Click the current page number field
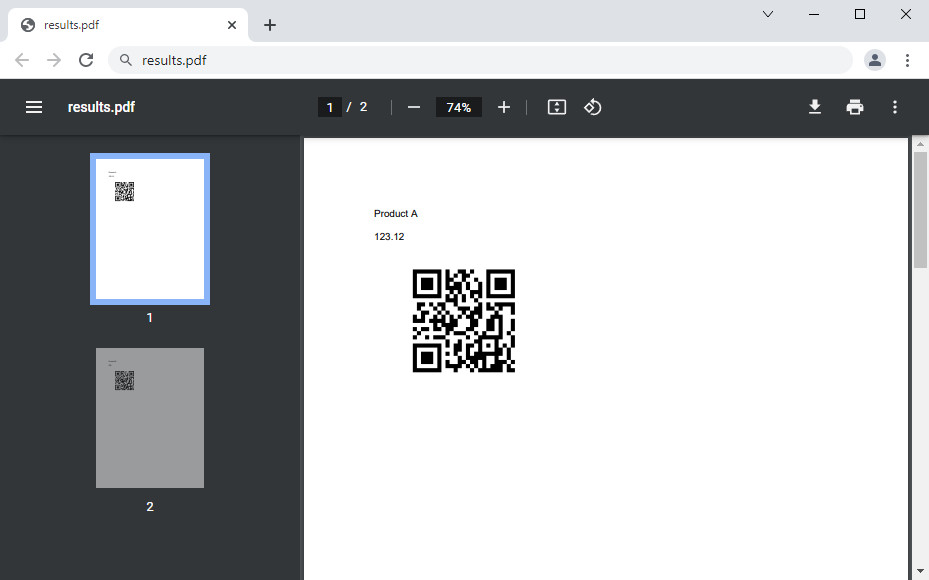Screen dimensions: 929x580 [x=329, y=107]
